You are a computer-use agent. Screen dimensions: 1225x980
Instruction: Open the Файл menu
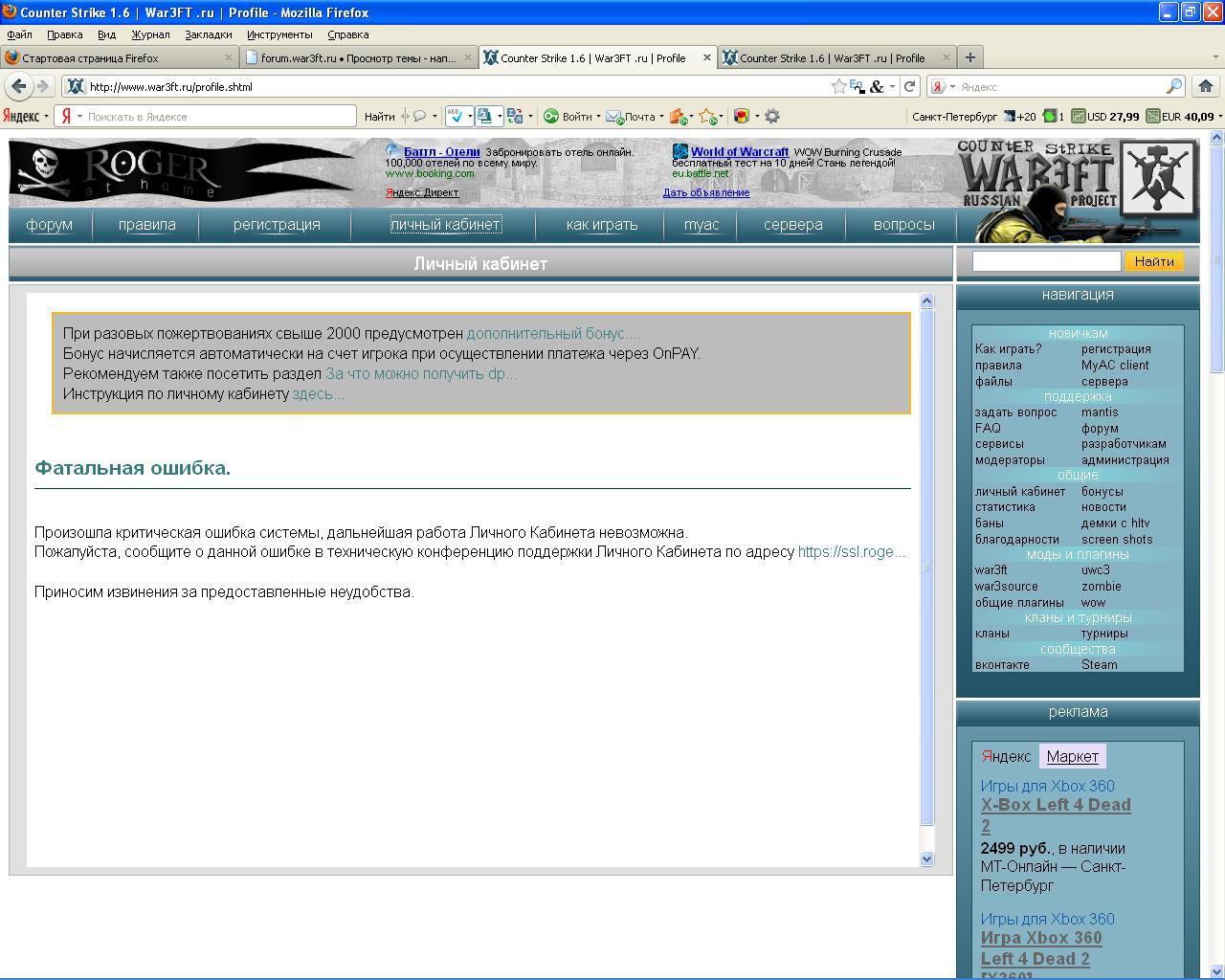(x=19, y=34)
